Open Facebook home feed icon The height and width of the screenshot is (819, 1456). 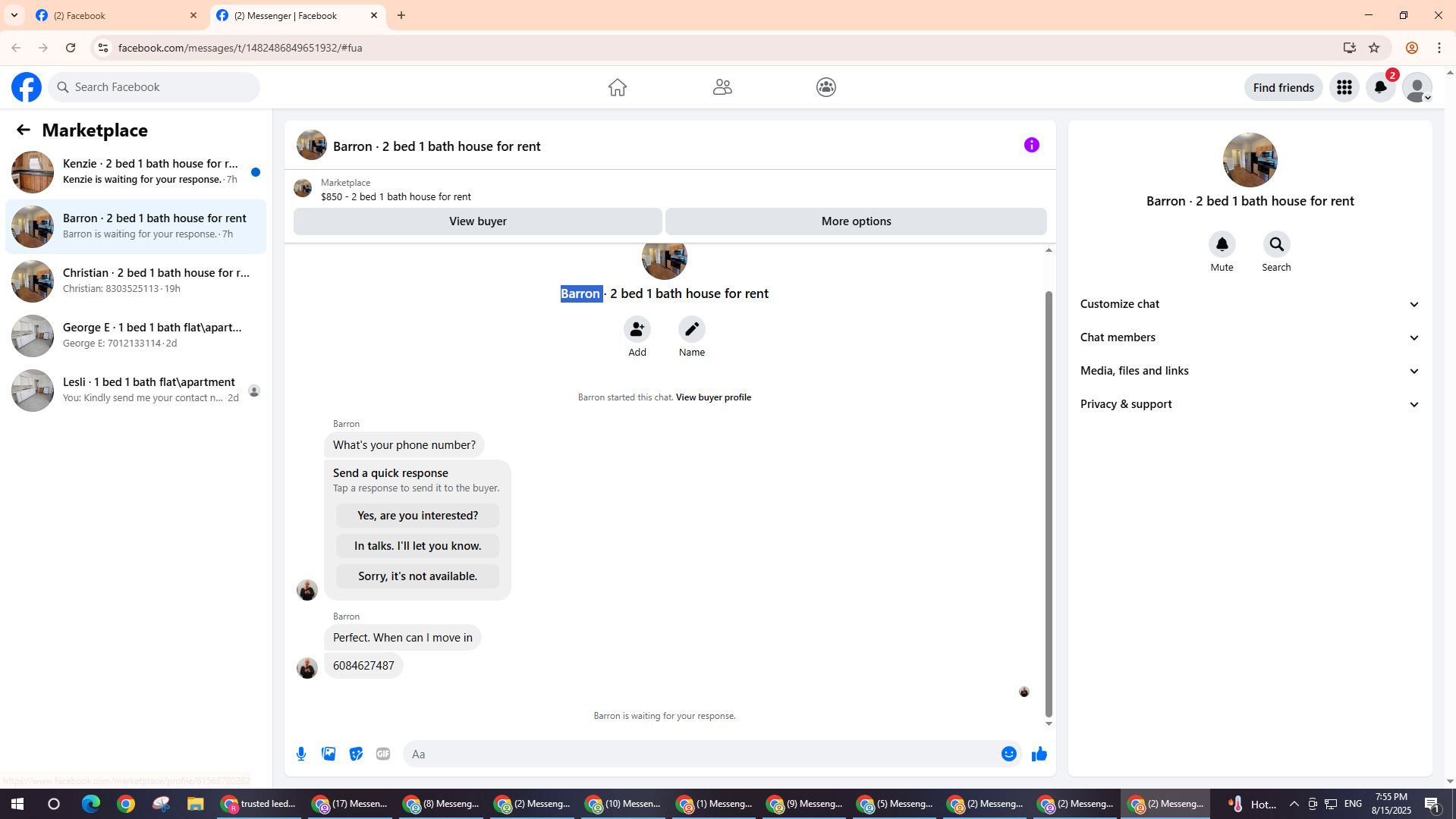click(x=617, y=87)
